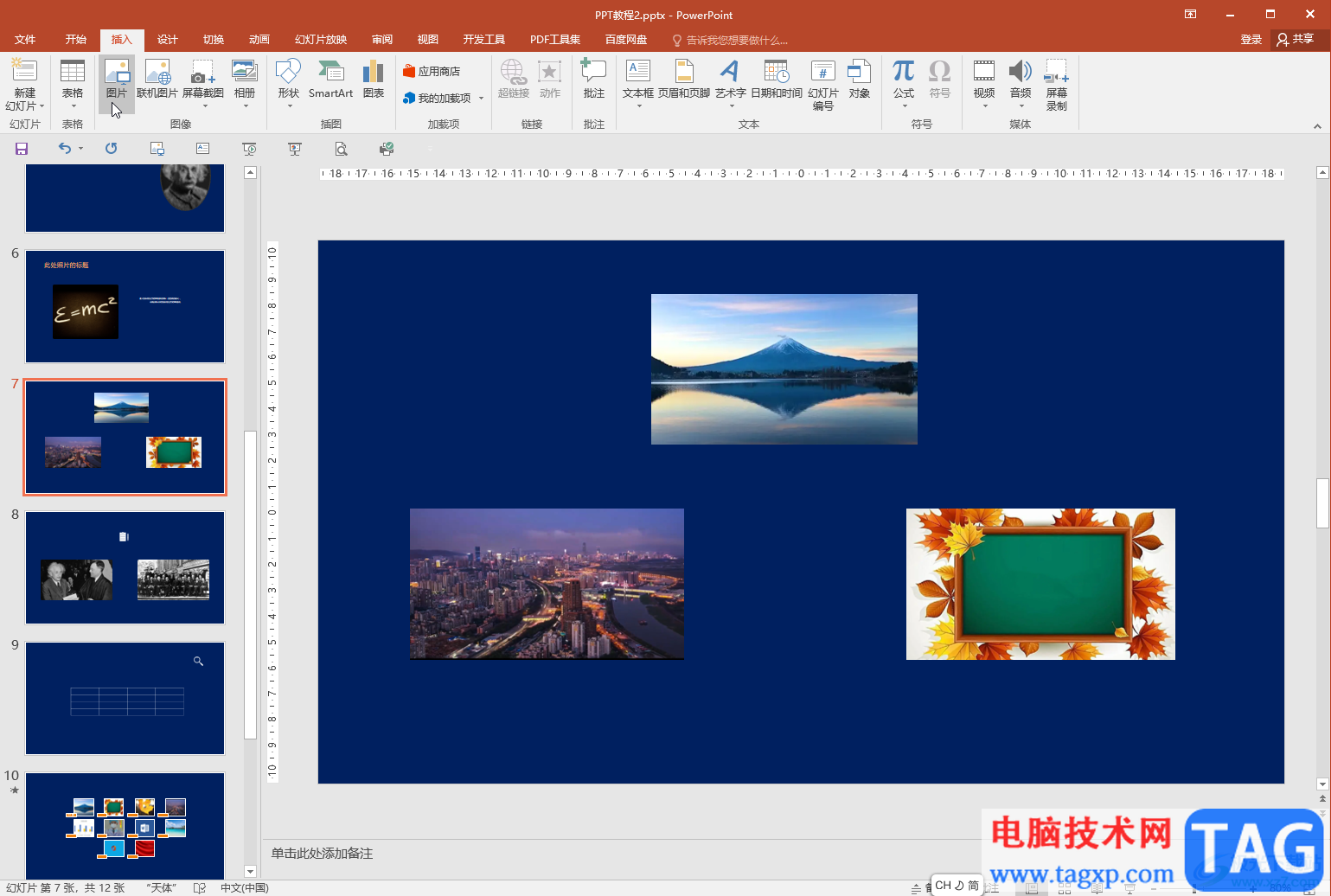Select slide 10 thumbnail with image collage
1331x896 pixels.
point(125,826)
